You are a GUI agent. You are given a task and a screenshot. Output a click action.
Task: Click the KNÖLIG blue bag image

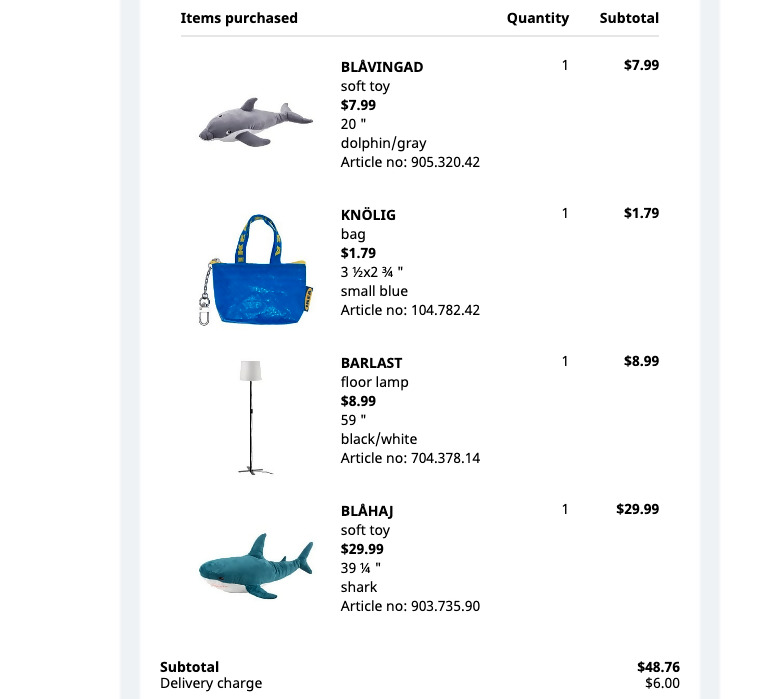click(x=256, y=270)
